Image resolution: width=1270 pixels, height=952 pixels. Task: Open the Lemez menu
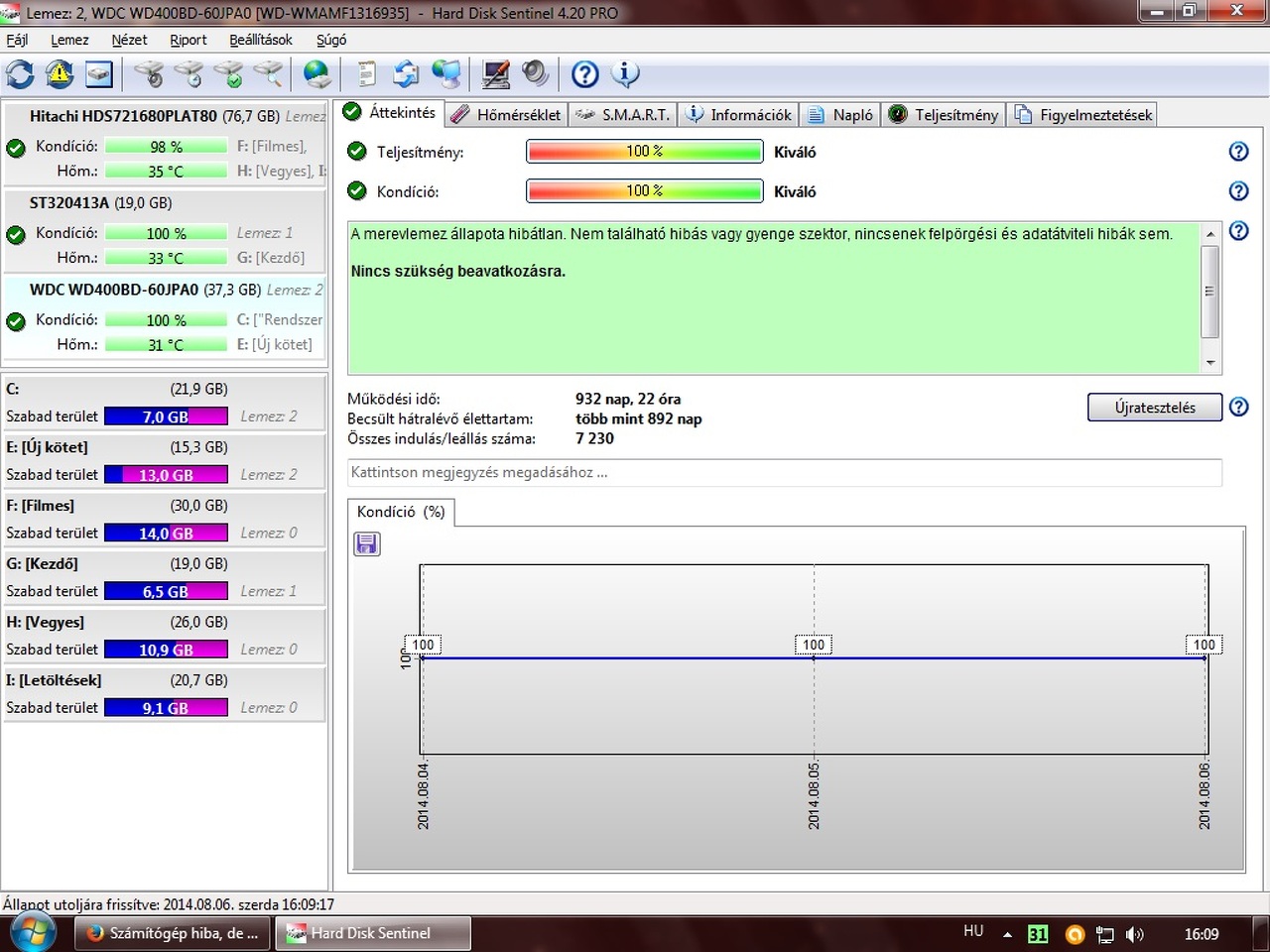coord(69,40)
